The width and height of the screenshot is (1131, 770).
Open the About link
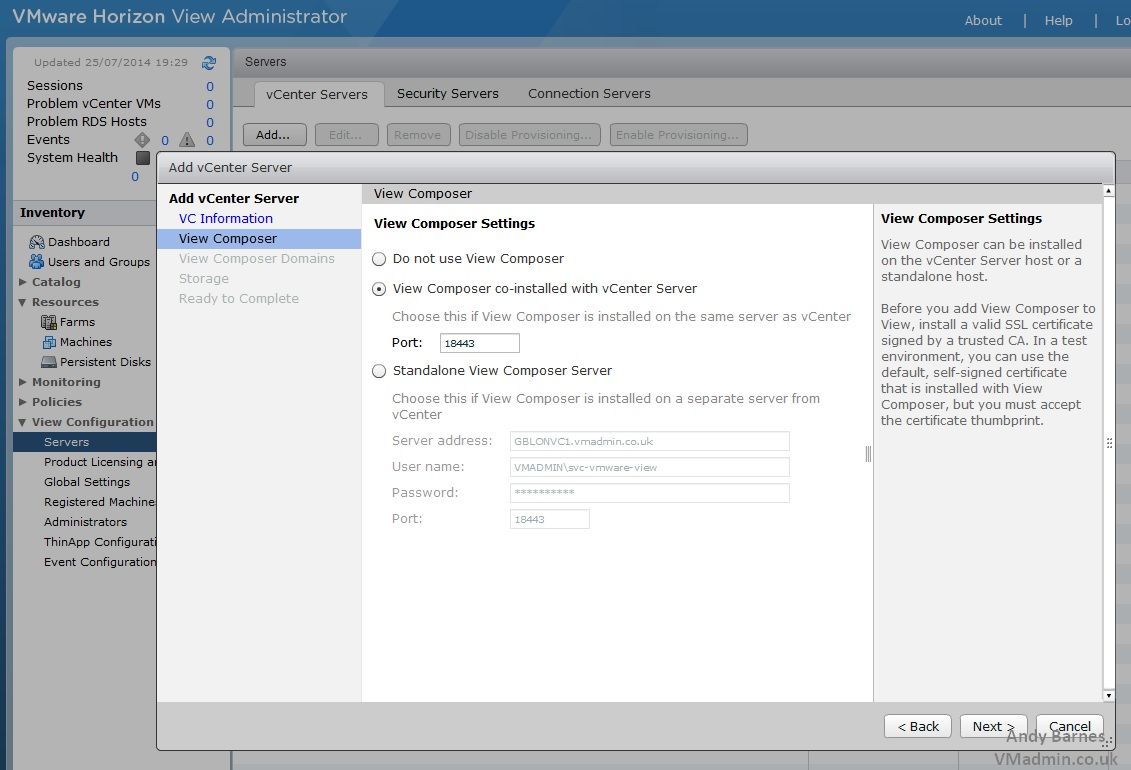(x=983, y=20)
